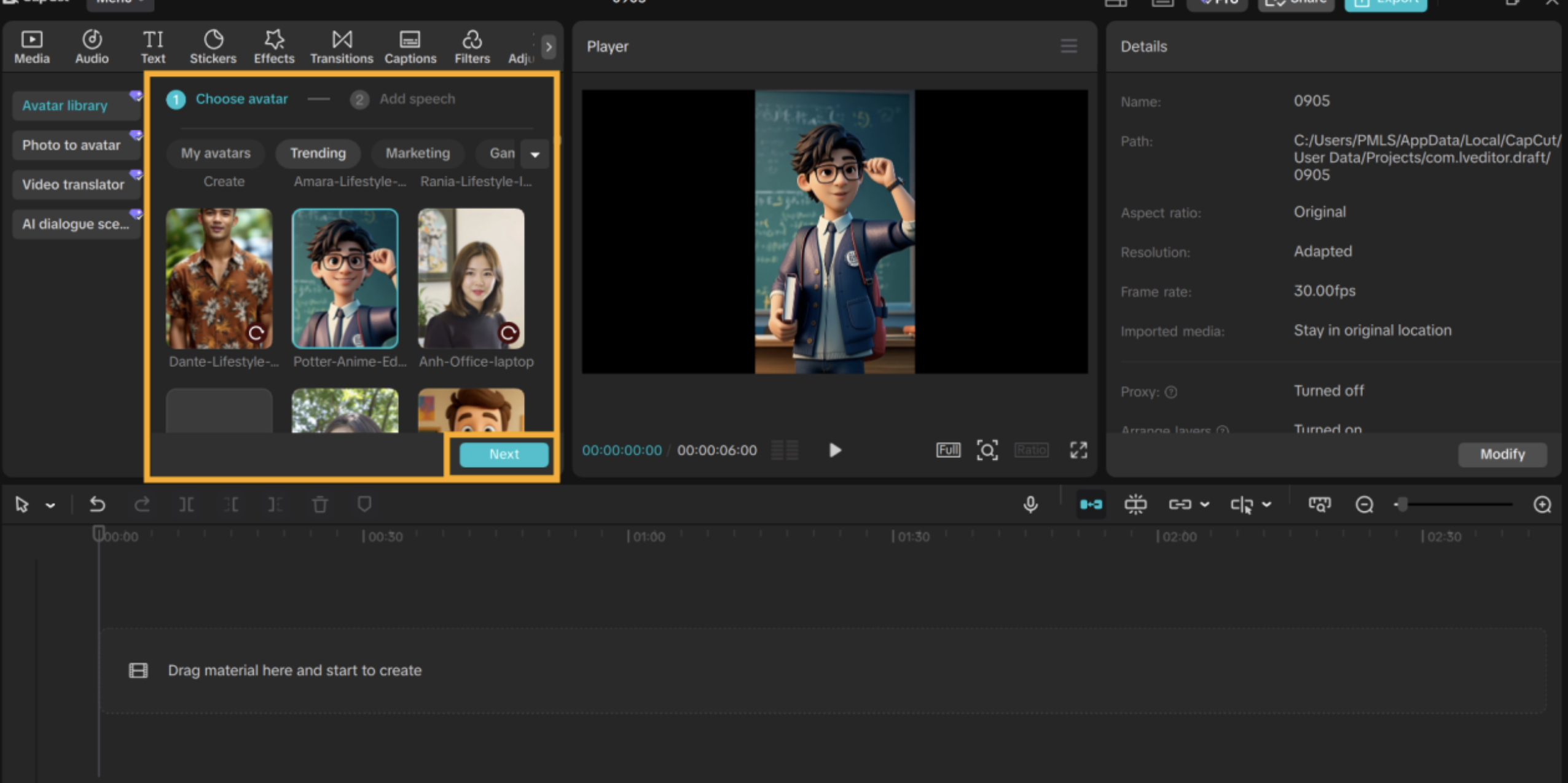Viewport: 1568px width, 783px height.
Task: Open the Transitions panel
Action: click(x=342, y=47)
